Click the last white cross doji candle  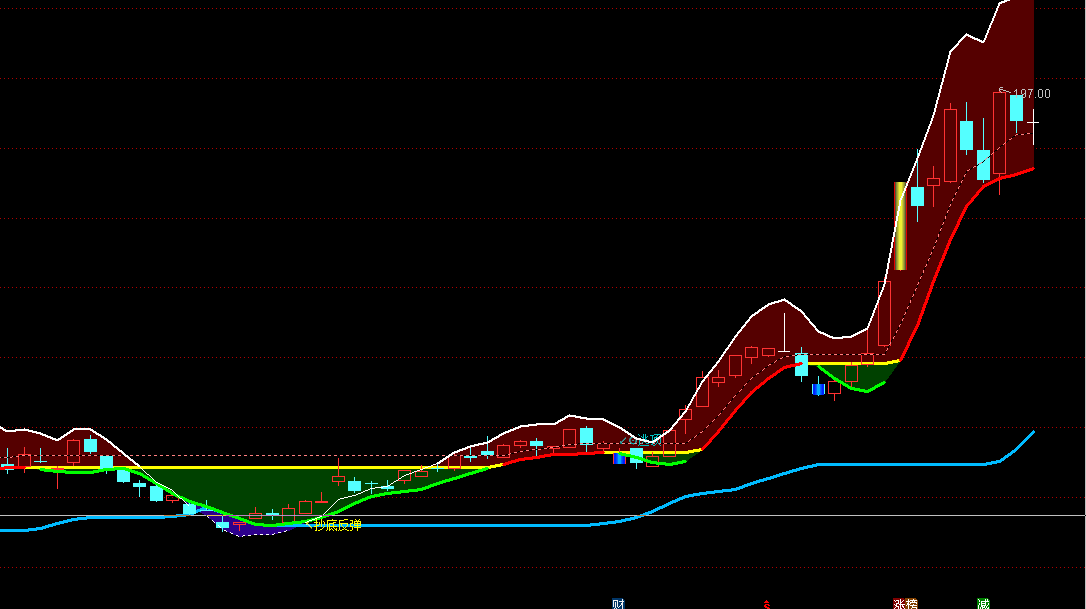click(1033, 123)
